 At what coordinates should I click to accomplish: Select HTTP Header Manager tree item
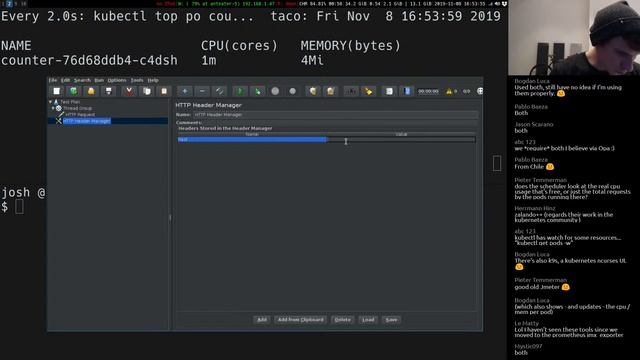tap(87, 121)
